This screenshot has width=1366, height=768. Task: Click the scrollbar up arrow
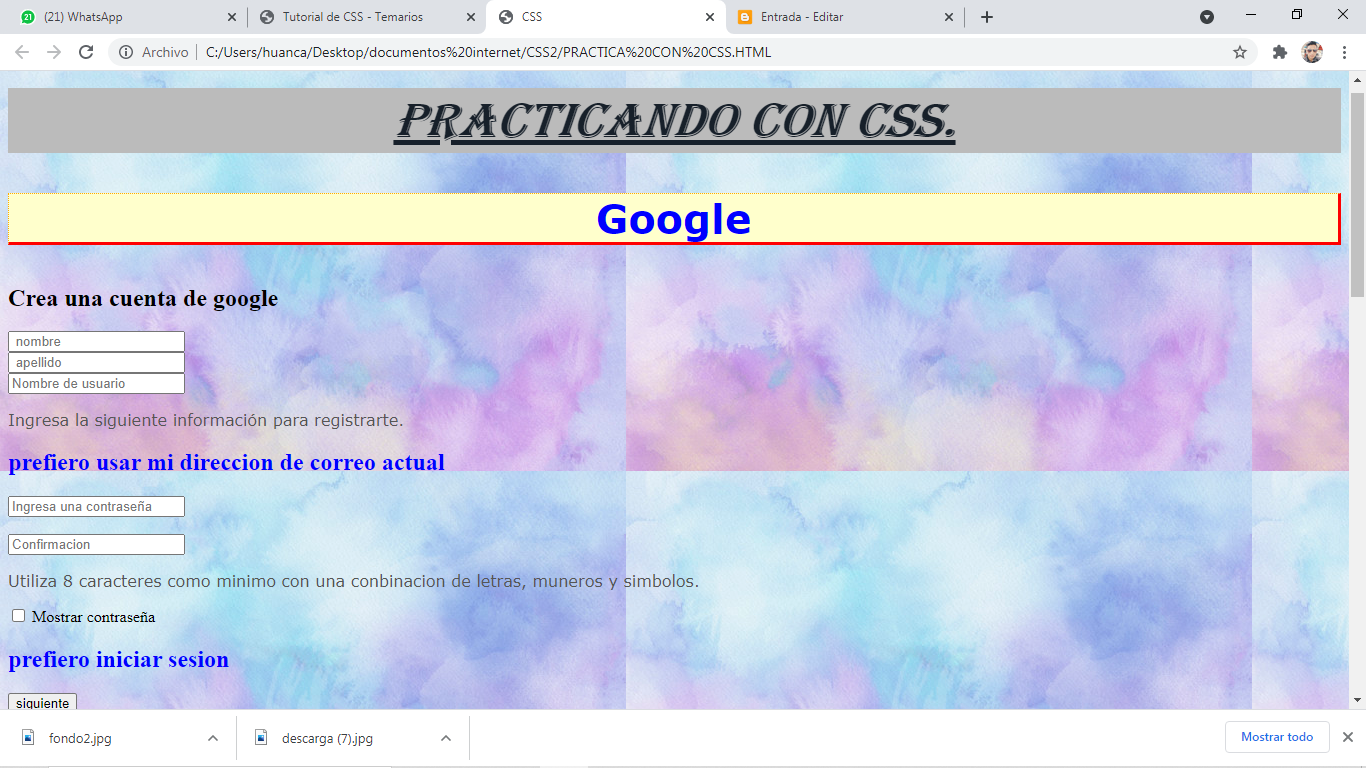[x=1357, y=80]
